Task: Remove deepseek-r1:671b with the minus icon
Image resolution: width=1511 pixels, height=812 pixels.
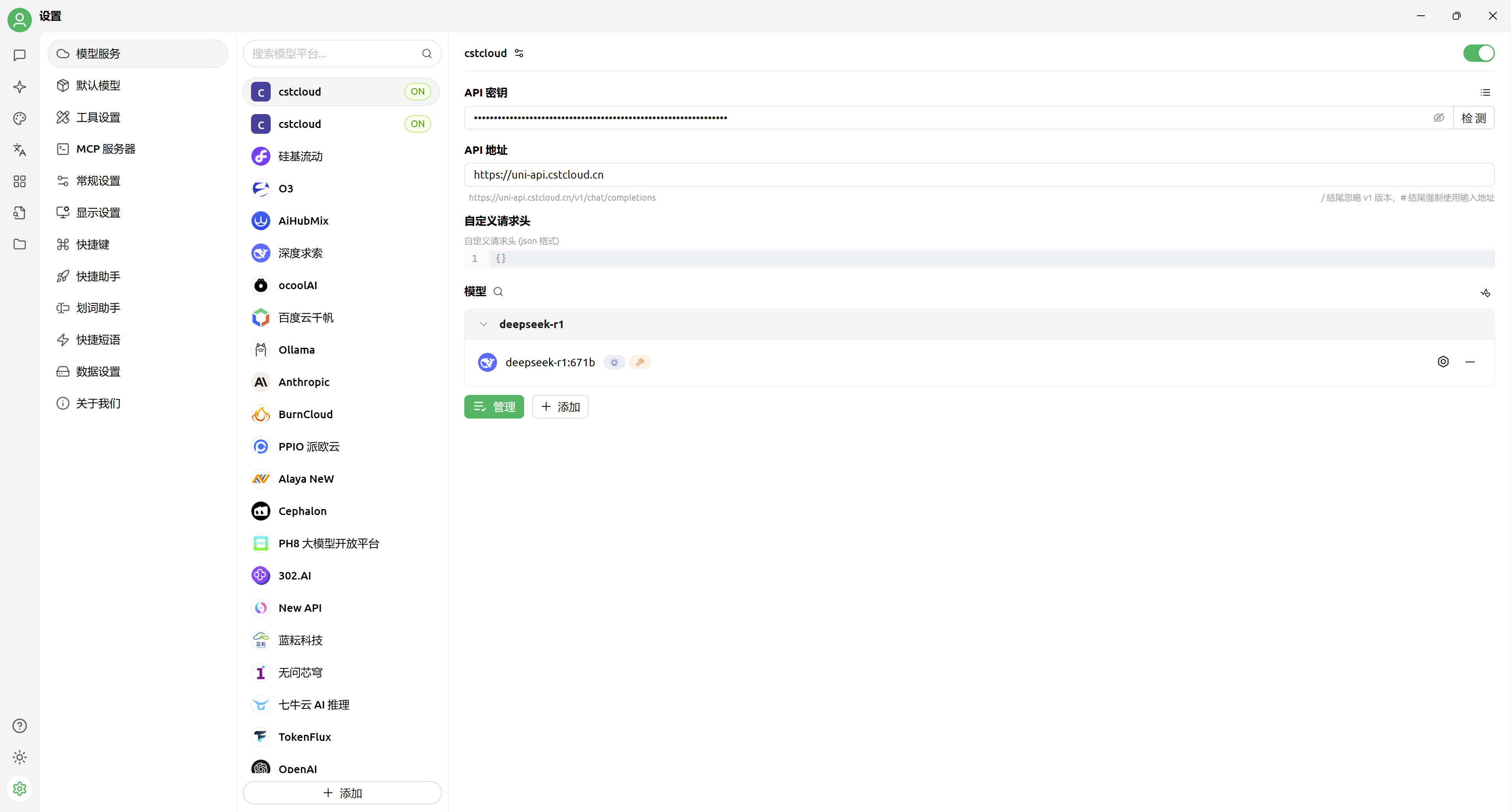Action: [x=1469, y=362]
